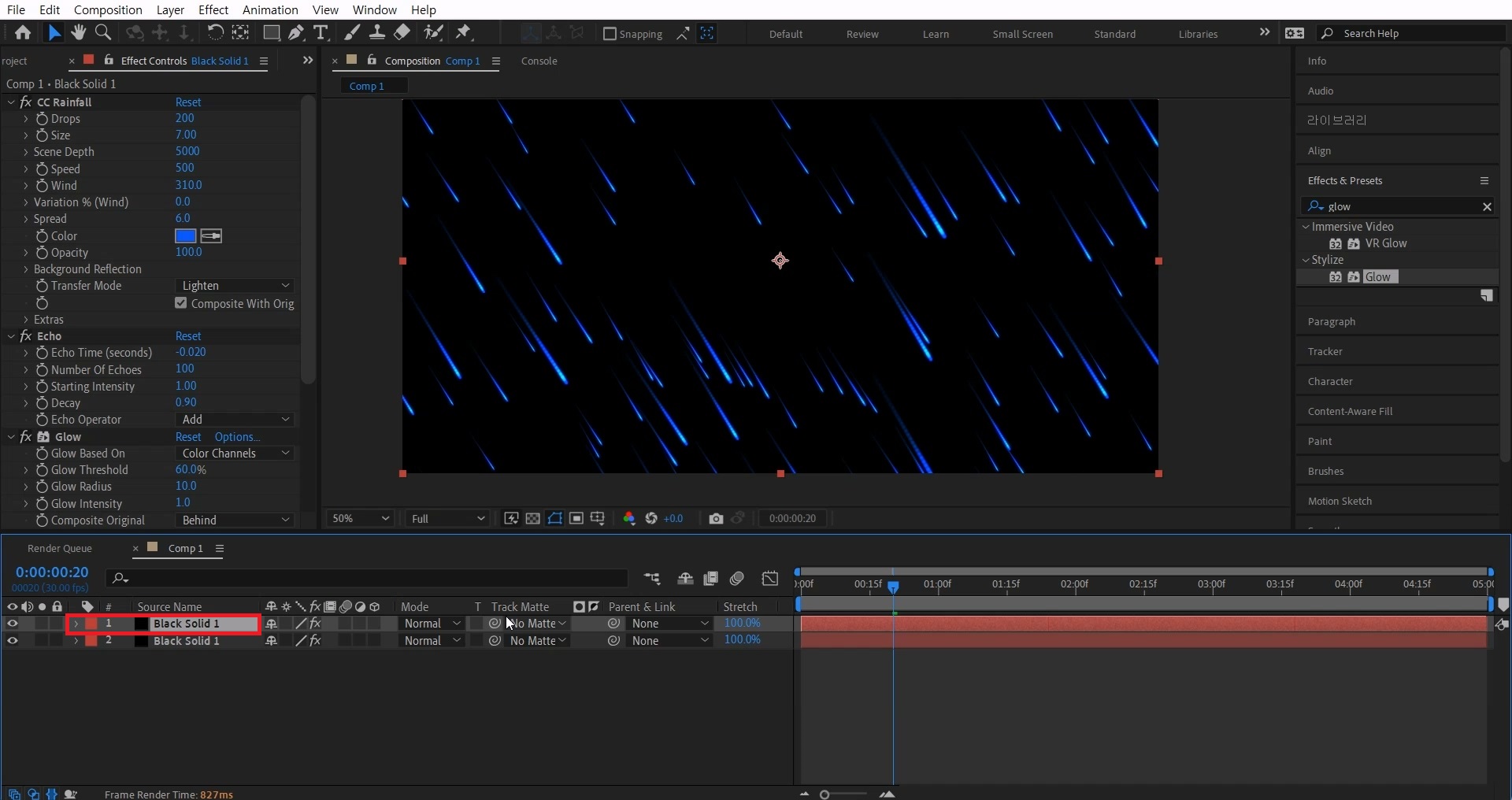This screenshot has width=1512, height=800.
Task: Open Glow Options link
Action: coord(237,437)
